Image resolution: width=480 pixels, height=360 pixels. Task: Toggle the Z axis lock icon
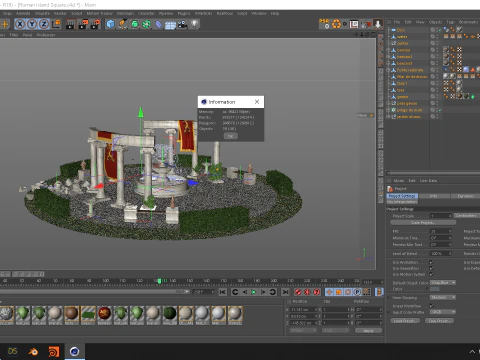pos(44,24)
